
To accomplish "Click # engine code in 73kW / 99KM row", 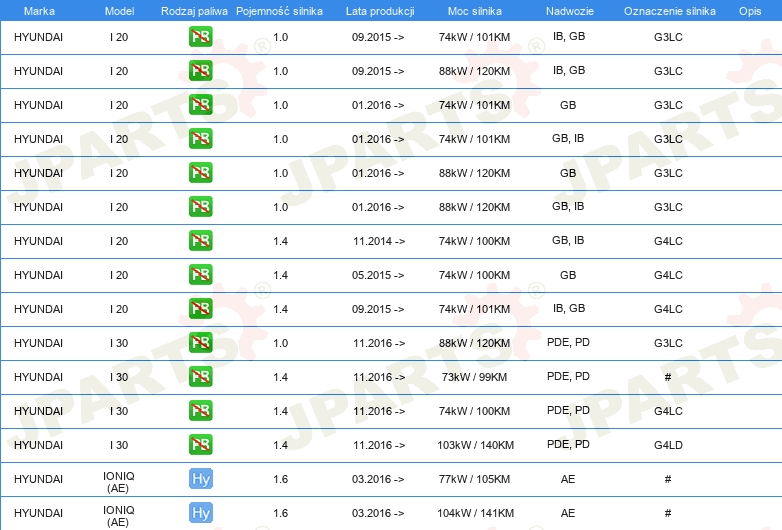I will (x=668, y=377).
